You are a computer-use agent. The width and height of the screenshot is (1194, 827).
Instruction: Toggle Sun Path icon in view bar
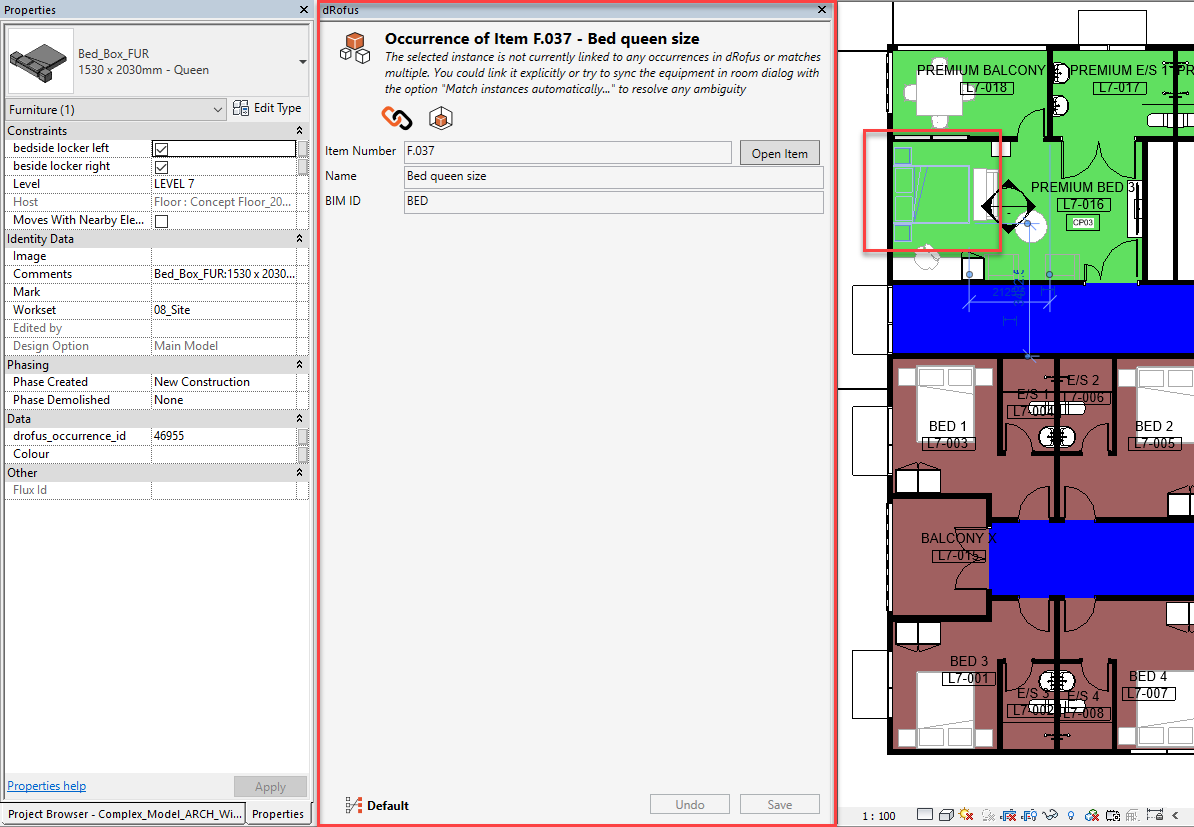[x=966, y=815]
